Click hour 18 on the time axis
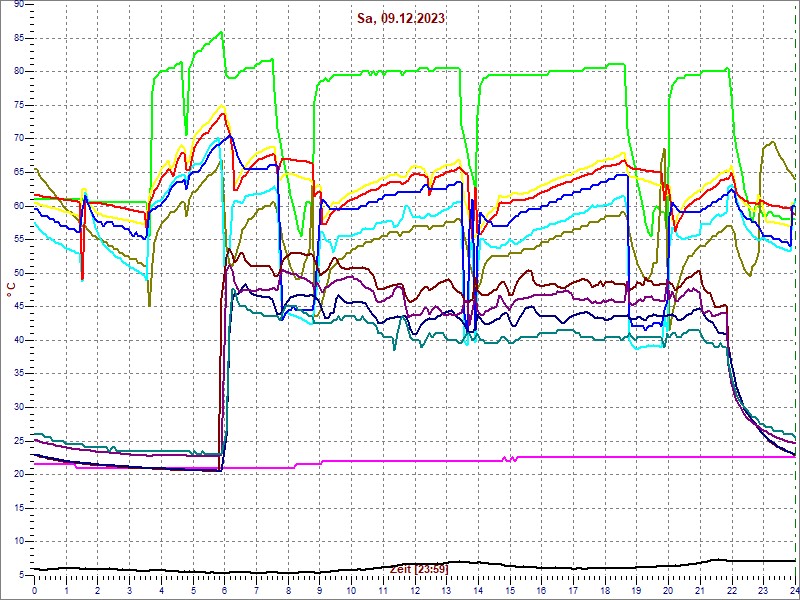The height and width of the screenshot is (600, 800). coord(605,590)
